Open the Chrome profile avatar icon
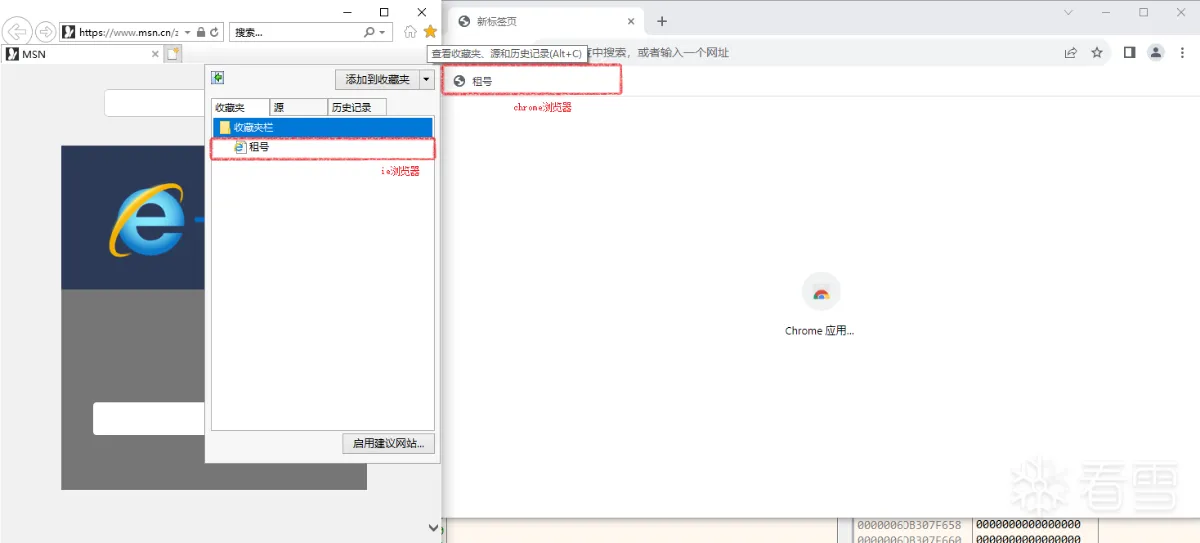 click(x=1156, y=53)
